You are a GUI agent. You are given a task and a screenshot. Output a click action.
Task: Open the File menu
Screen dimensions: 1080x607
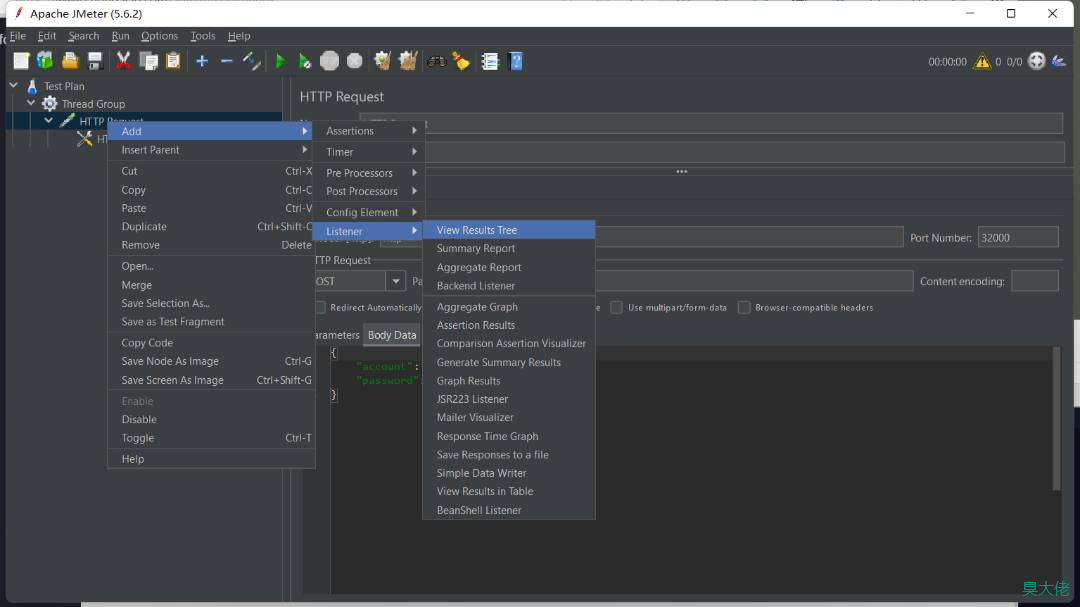click(x=18, y=36)
